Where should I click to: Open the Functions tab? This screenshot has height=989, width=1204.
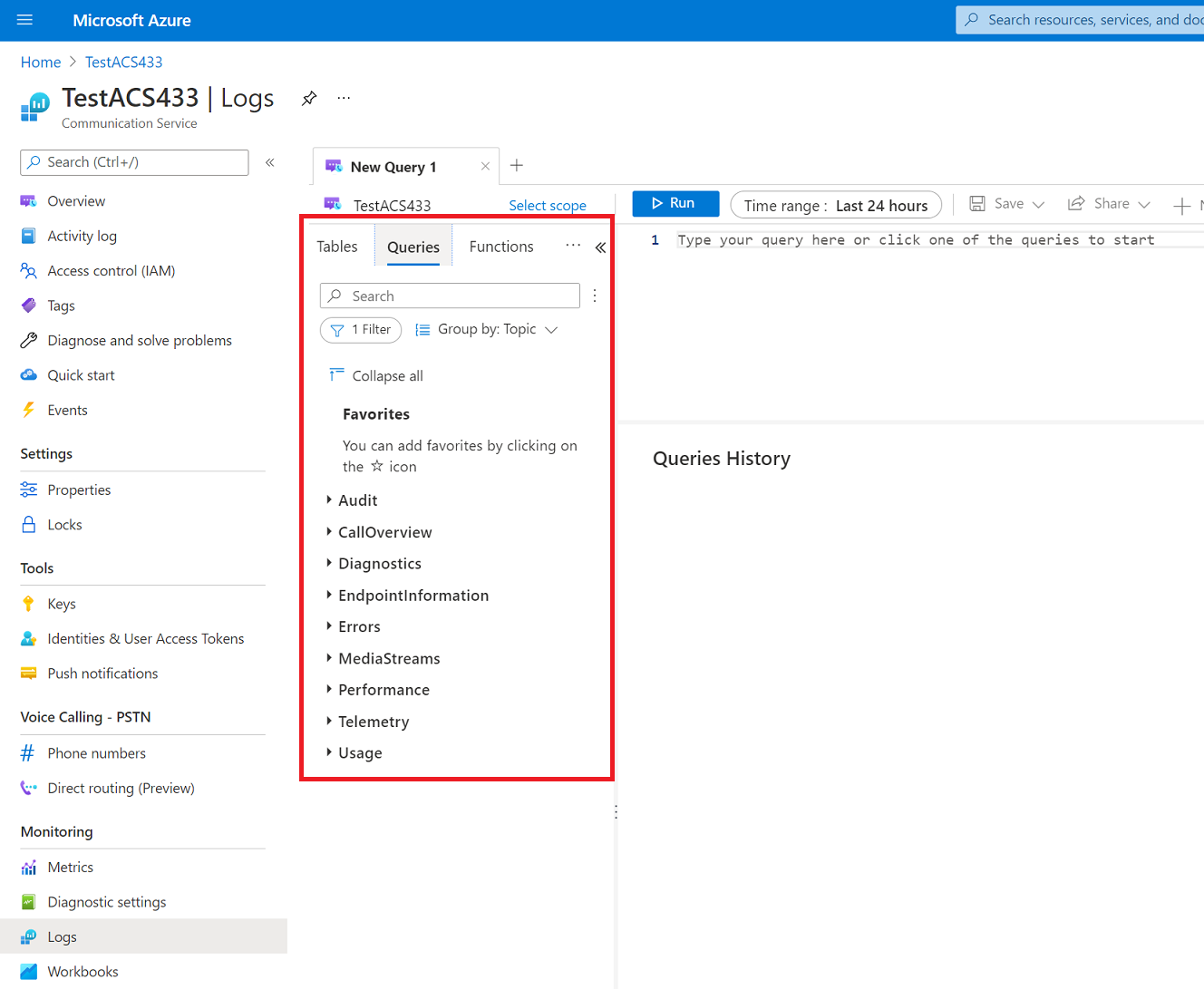pos(500,246)
